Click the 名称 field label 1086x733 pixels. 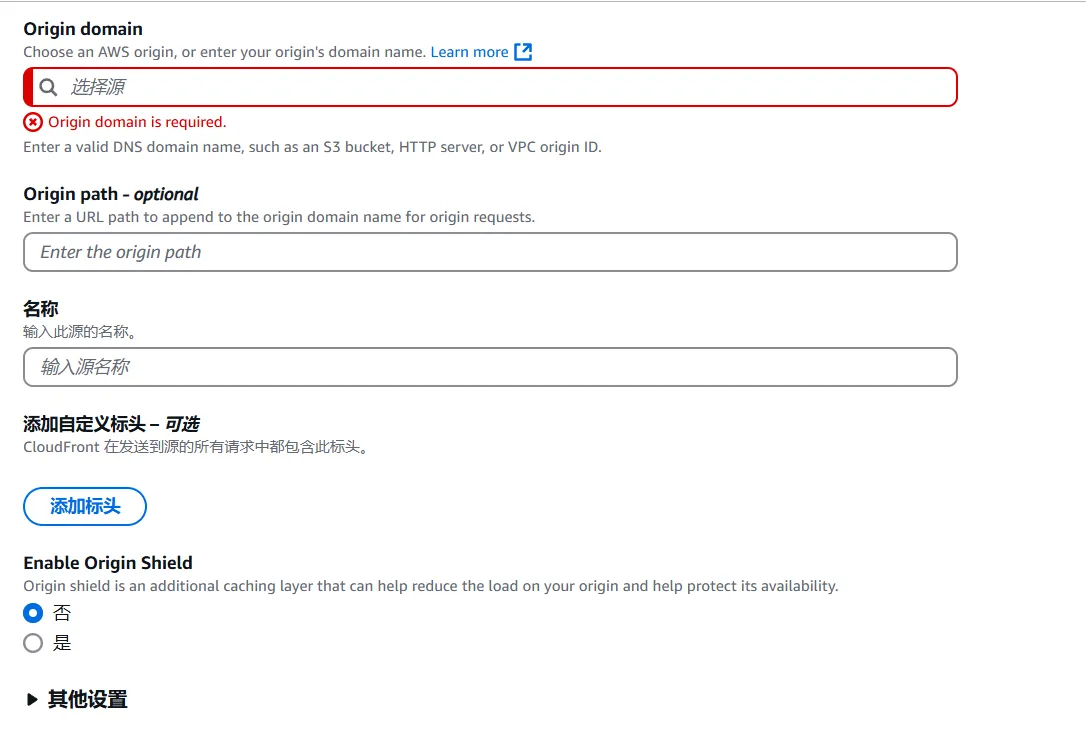pos(41,309)
